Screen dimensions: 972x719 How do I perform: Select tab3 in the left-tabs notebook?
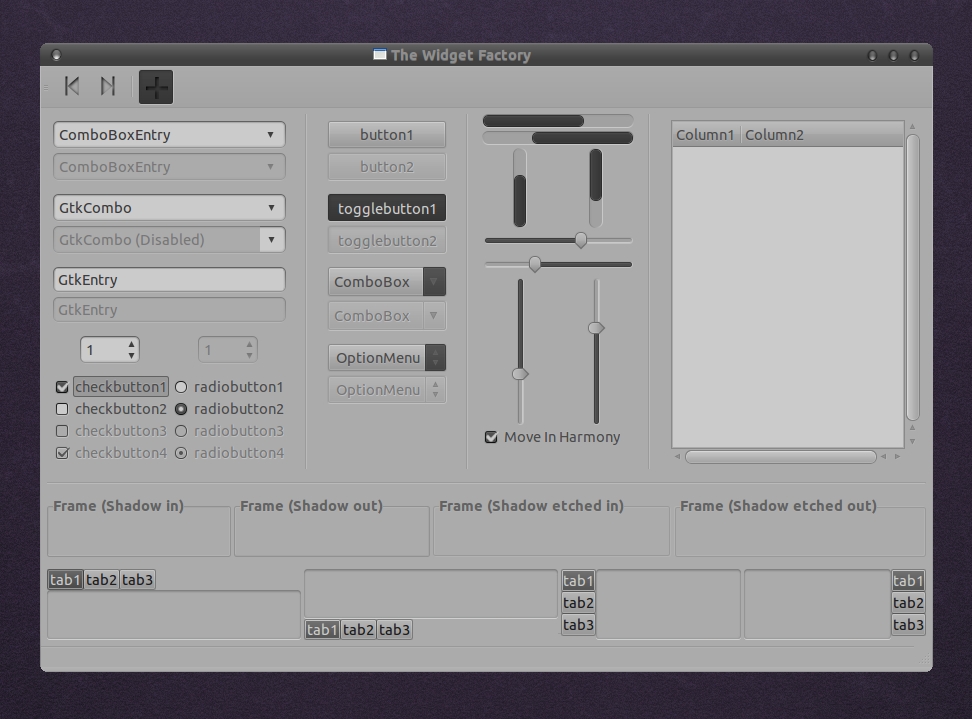coord(578,625)
